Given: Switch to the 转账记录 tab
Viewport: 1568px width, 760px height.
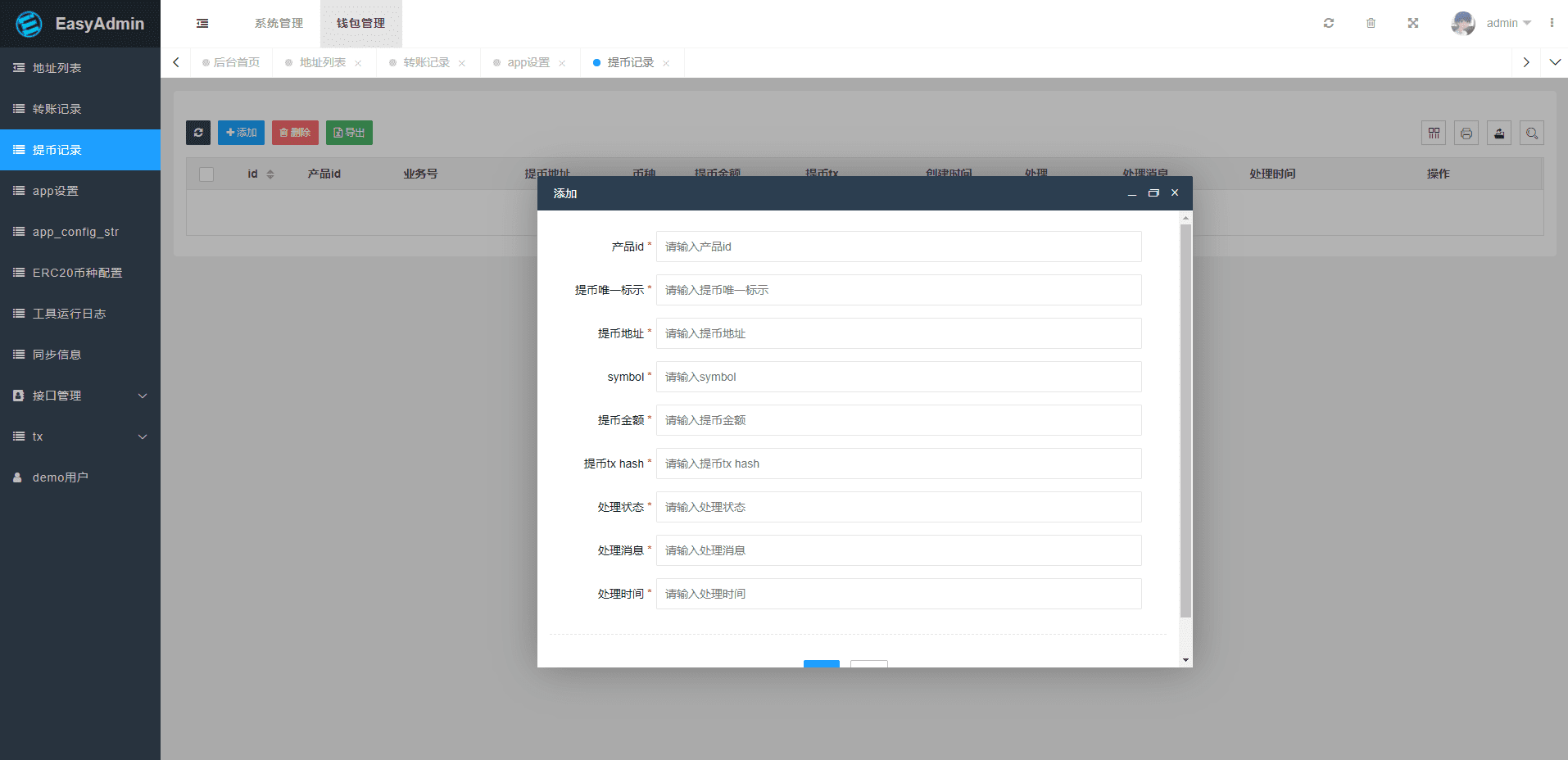Looking at the screenshot, I should point(426,62).
